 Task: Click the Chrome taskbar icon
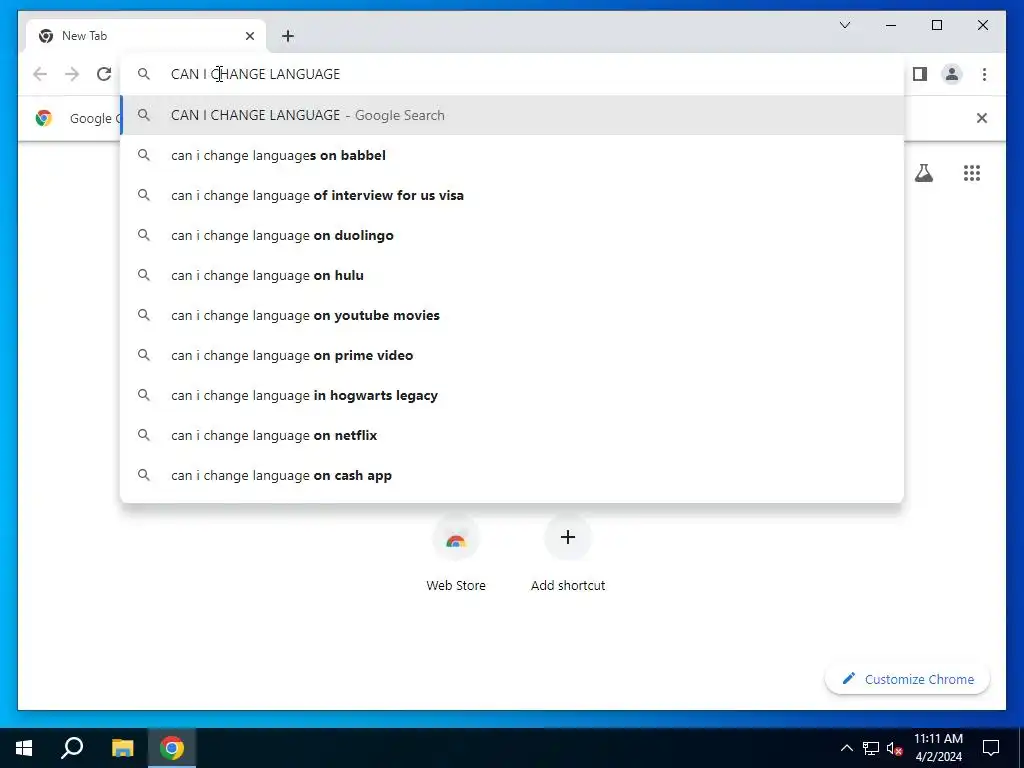172,748
